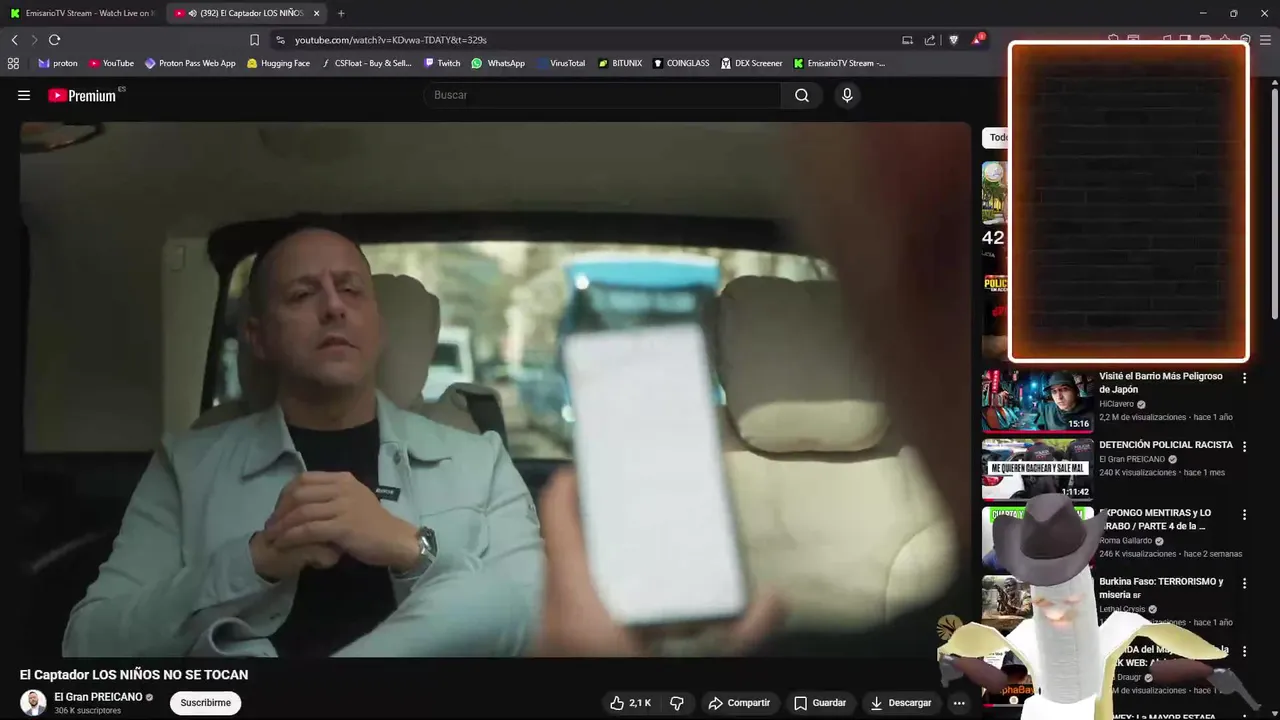The width and height of the screenshot is (1280, 720).
Task: Open a new tab with the plus button
Action: click(x=341, y=13)
